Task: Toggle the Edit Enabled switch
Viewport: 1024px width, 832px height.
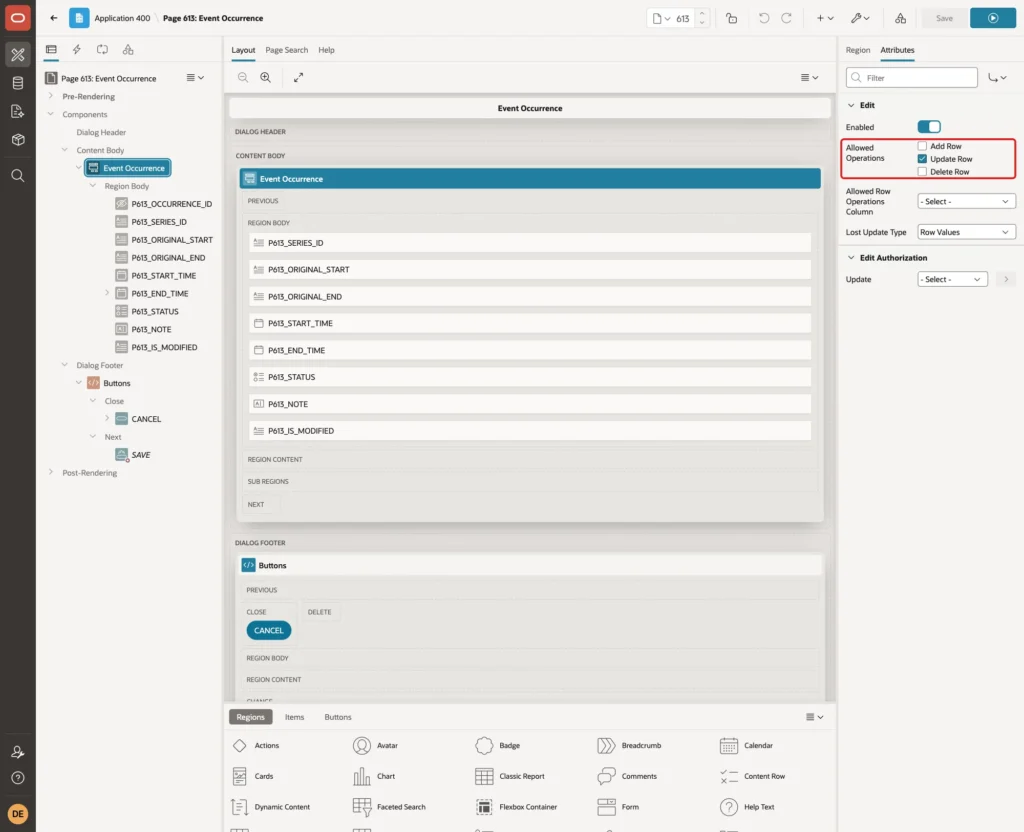Action: tap(929, 127)
